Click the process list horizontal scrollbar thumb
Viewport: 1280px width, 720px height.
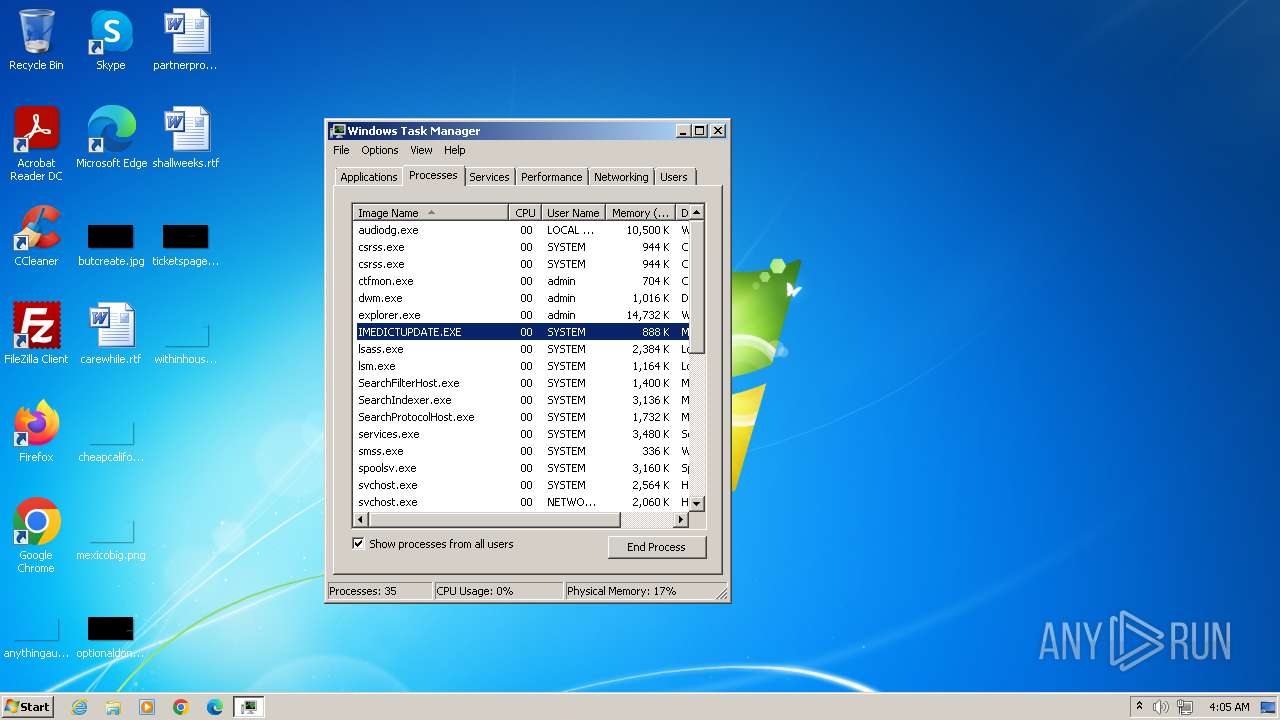coord(495,520)
